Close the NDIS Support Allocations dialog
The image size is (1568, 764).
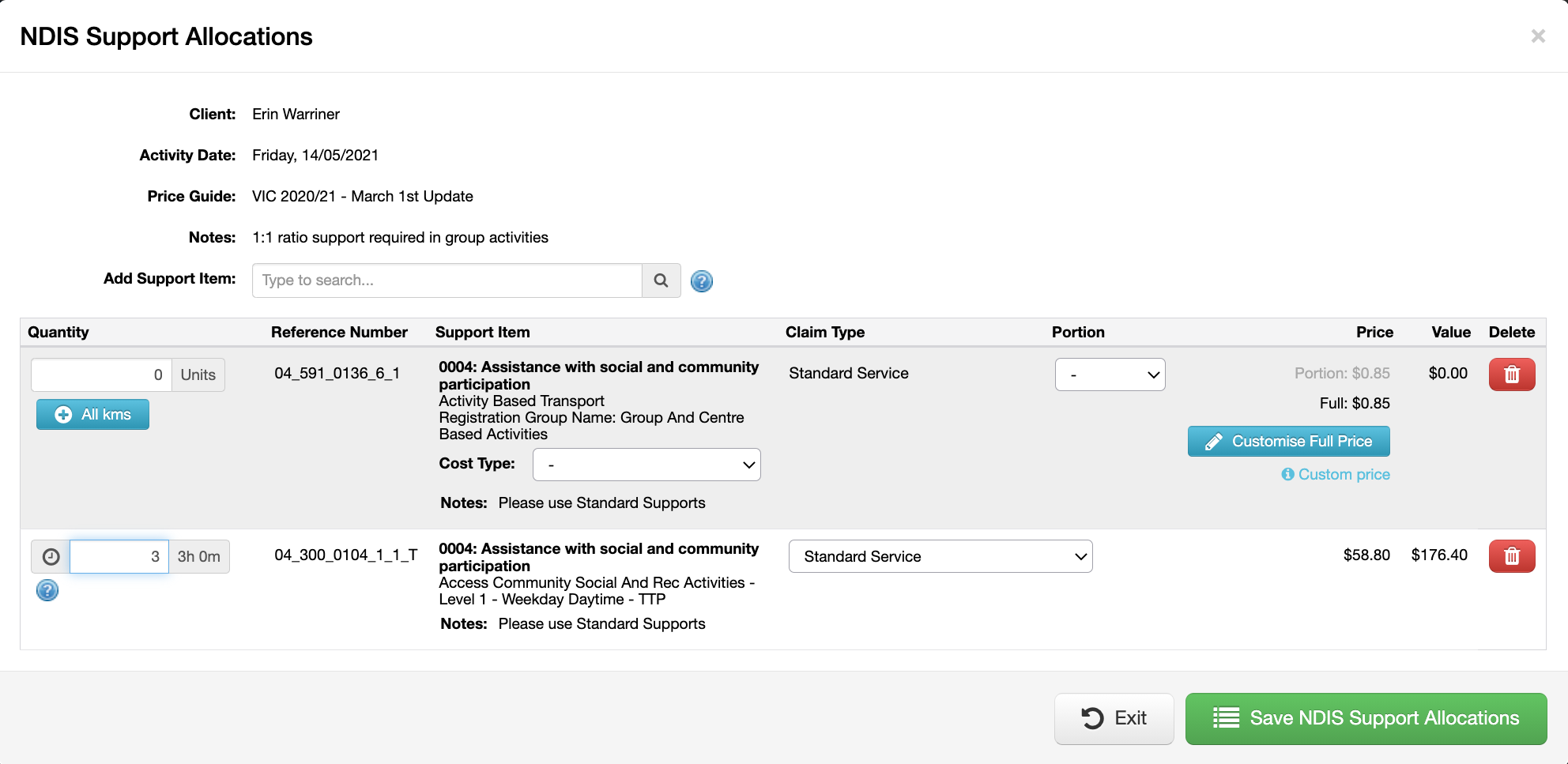[1538, 36]
